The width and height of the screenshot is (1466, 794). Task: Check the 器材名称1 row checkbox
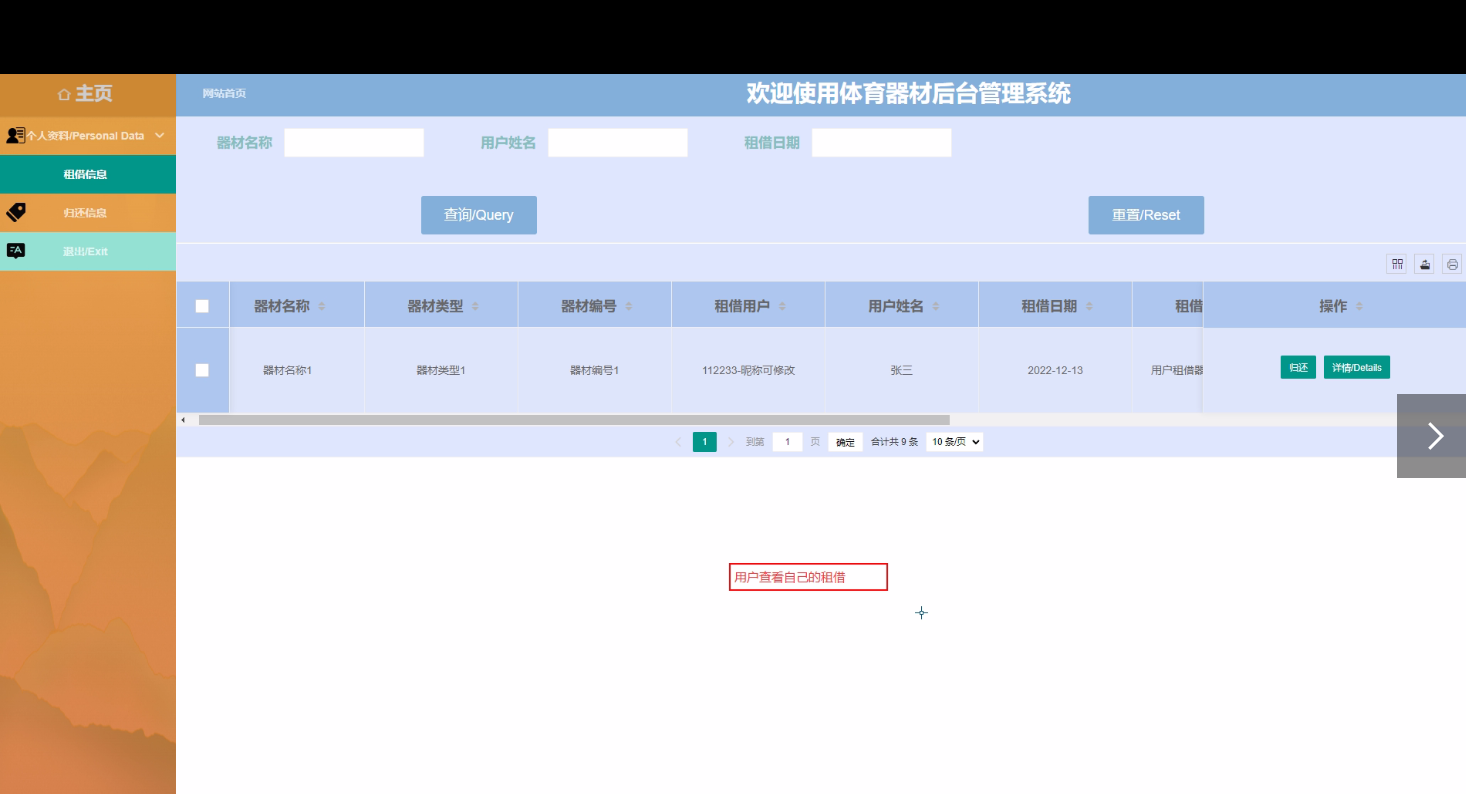pos(202,370)
